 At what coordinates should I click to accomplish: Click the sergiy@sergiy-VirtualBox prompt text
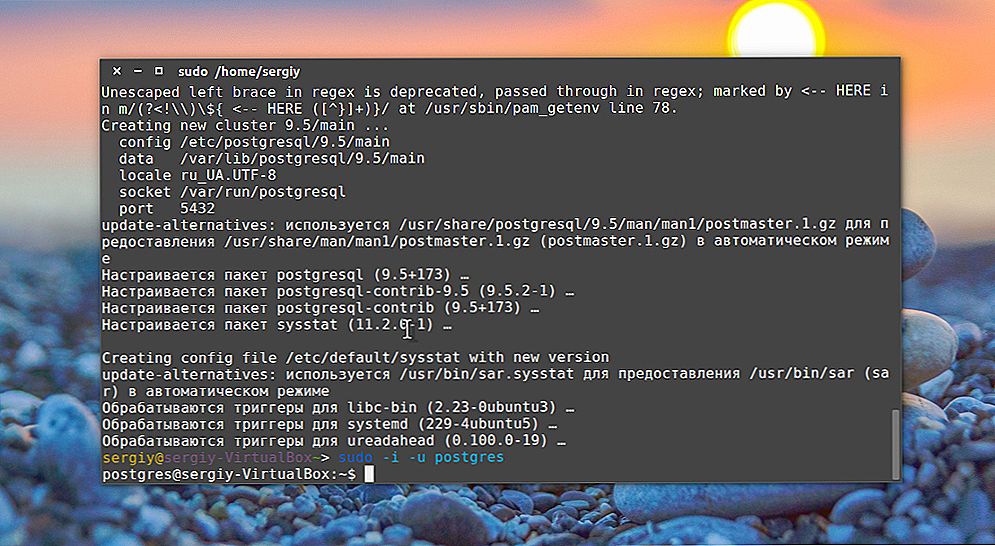click(x=207, y=457)
